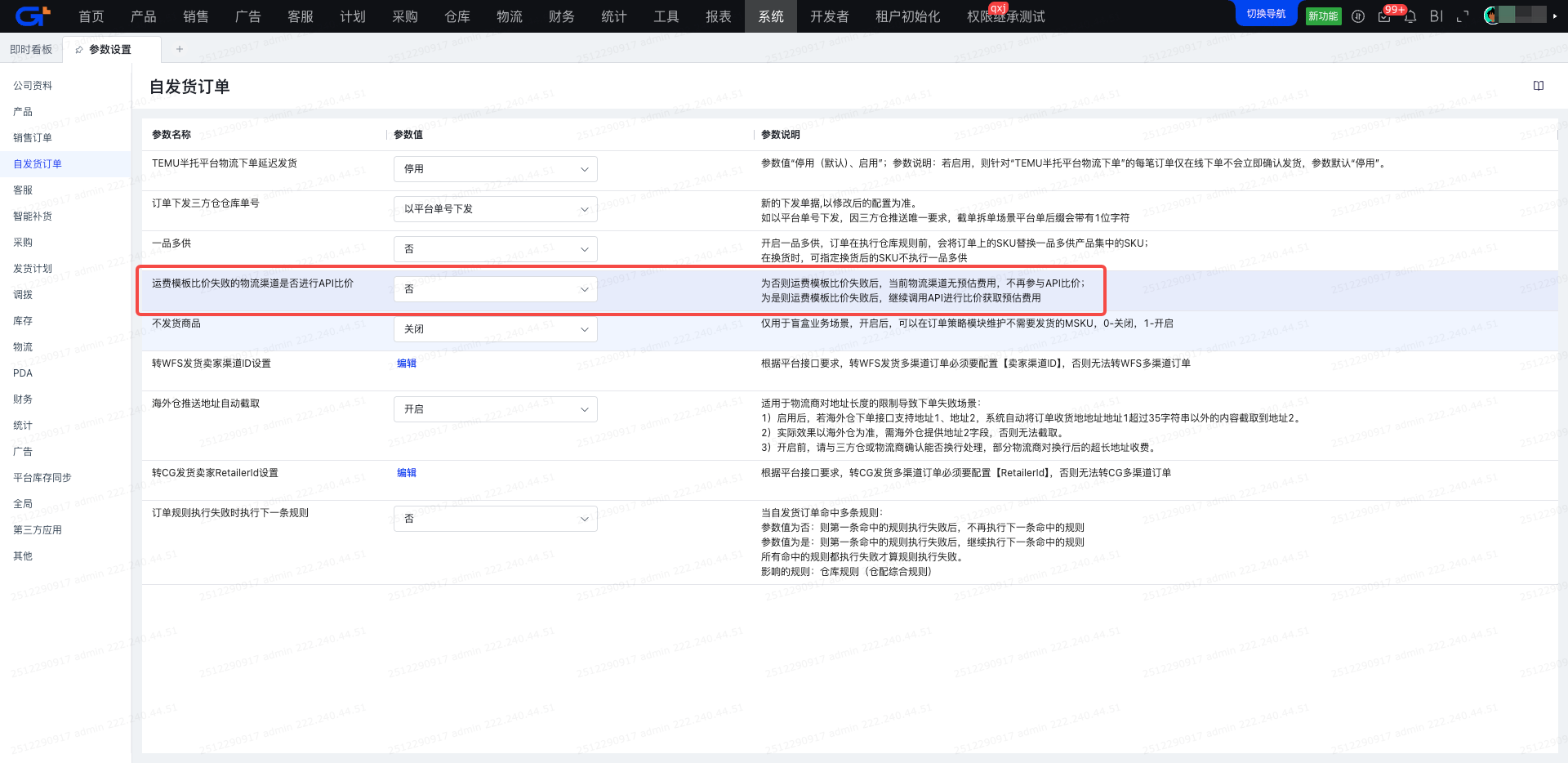Select 全局 in the left sidebar
The image size is (1568, 763).
(65, 504)
